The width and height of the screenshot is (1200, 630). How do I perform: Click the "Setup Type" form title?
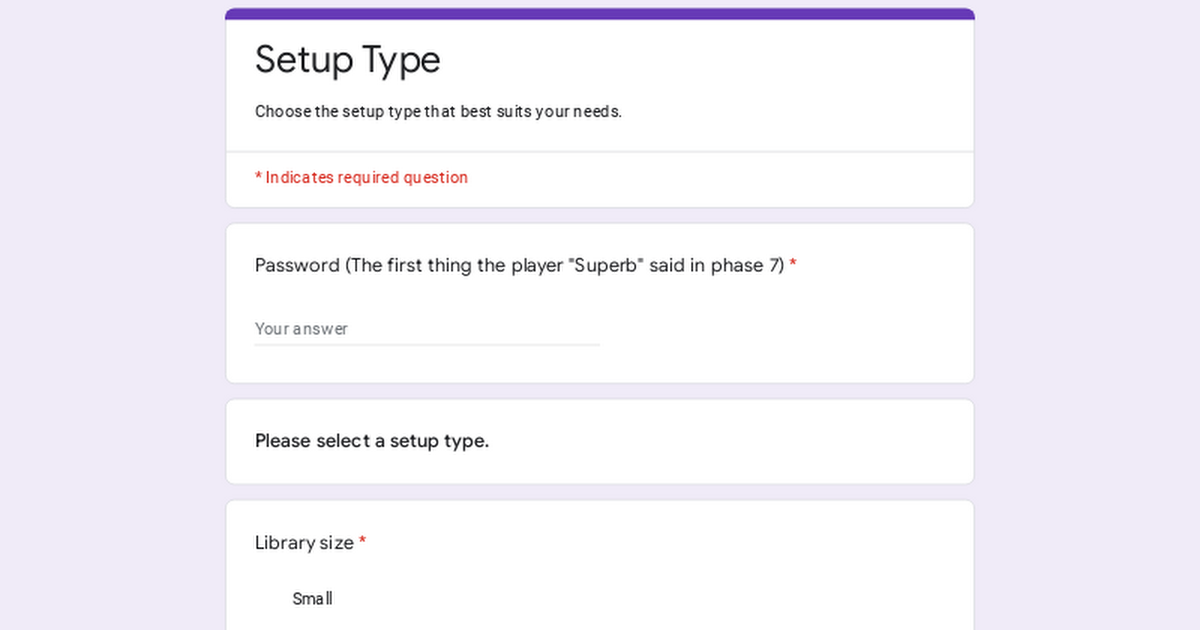(347, 60)
